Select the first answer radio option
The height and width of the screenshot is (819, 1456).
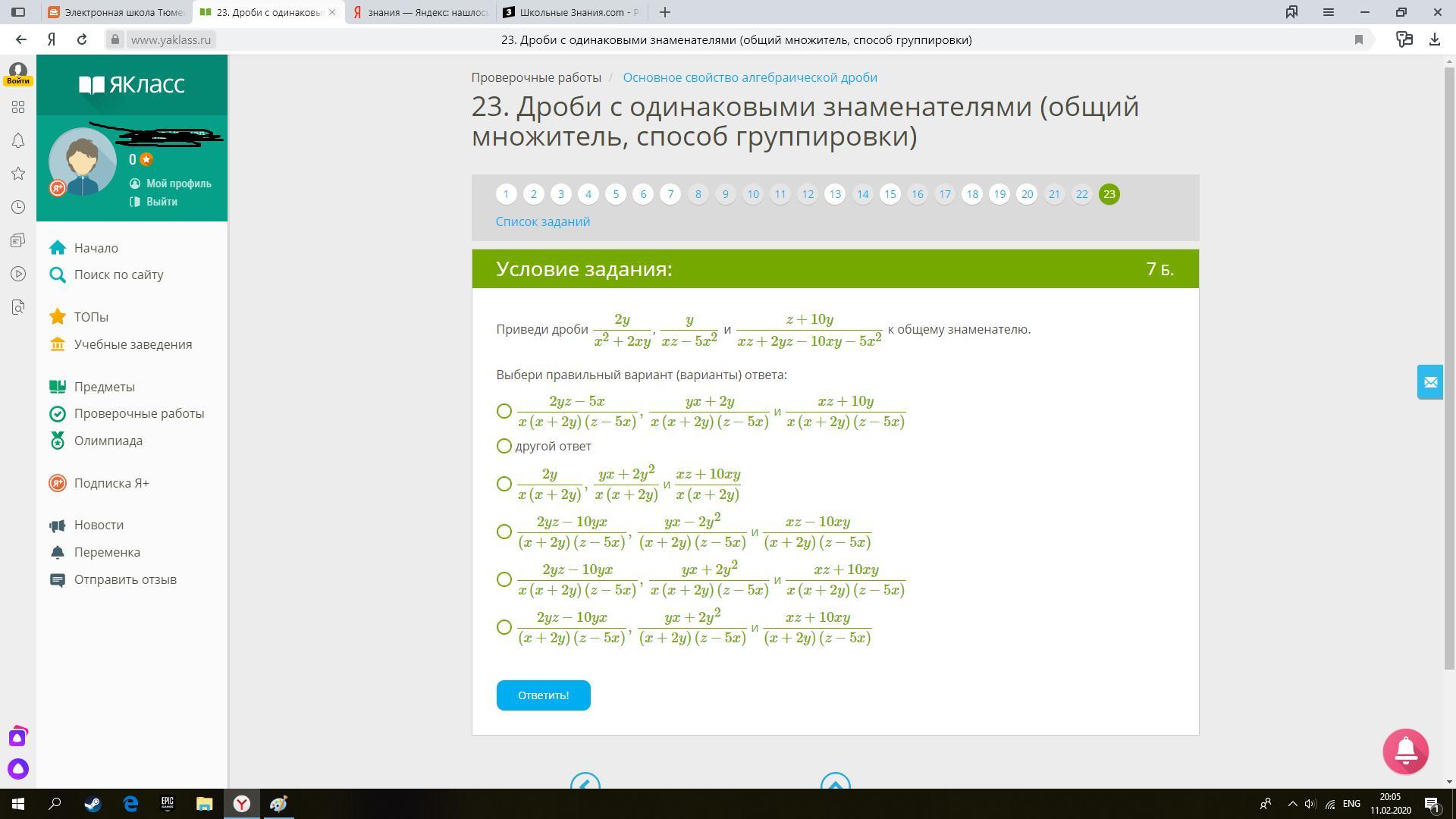tap(504, 411)
